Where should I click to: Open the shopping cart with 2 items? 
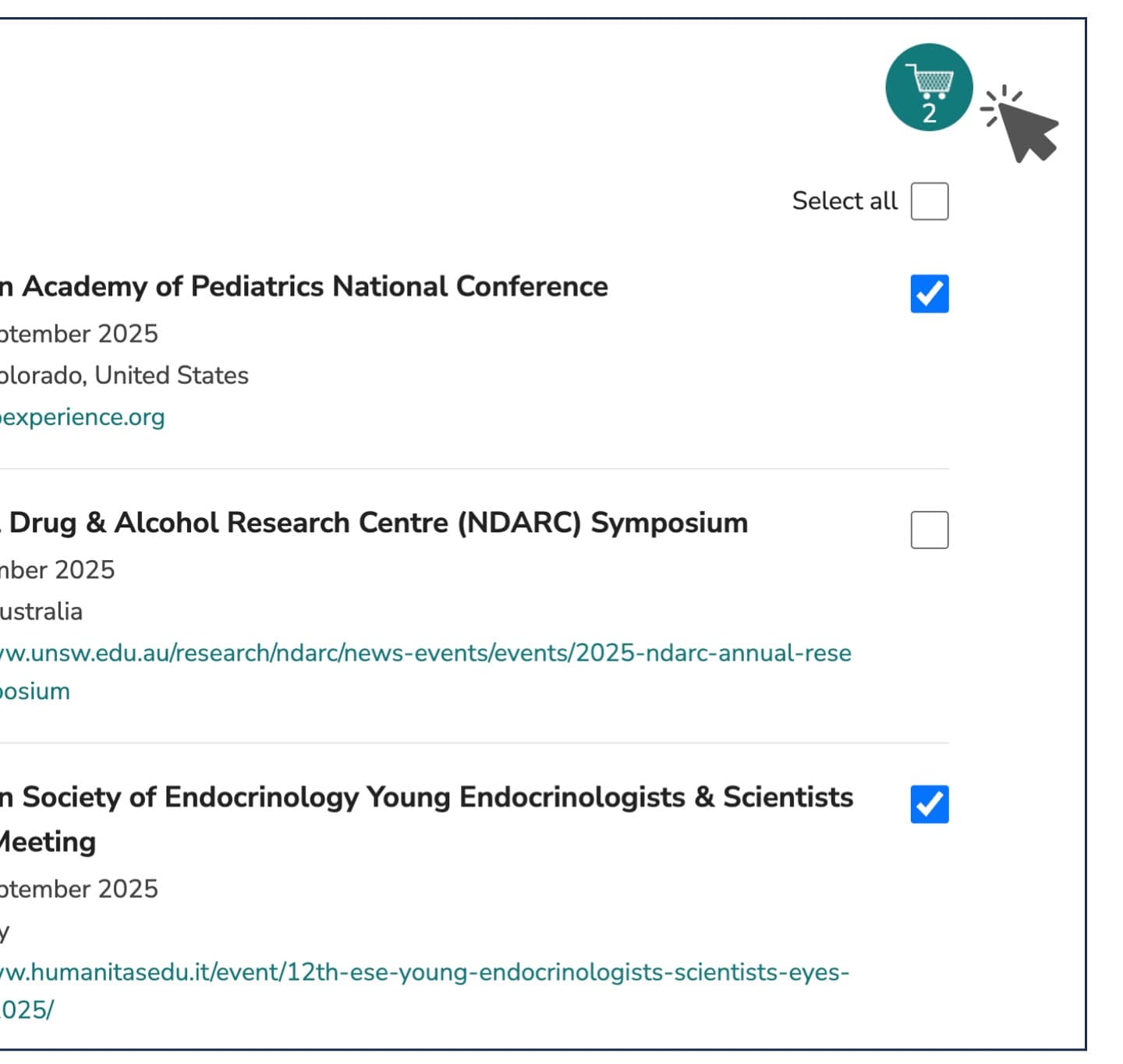929,87
